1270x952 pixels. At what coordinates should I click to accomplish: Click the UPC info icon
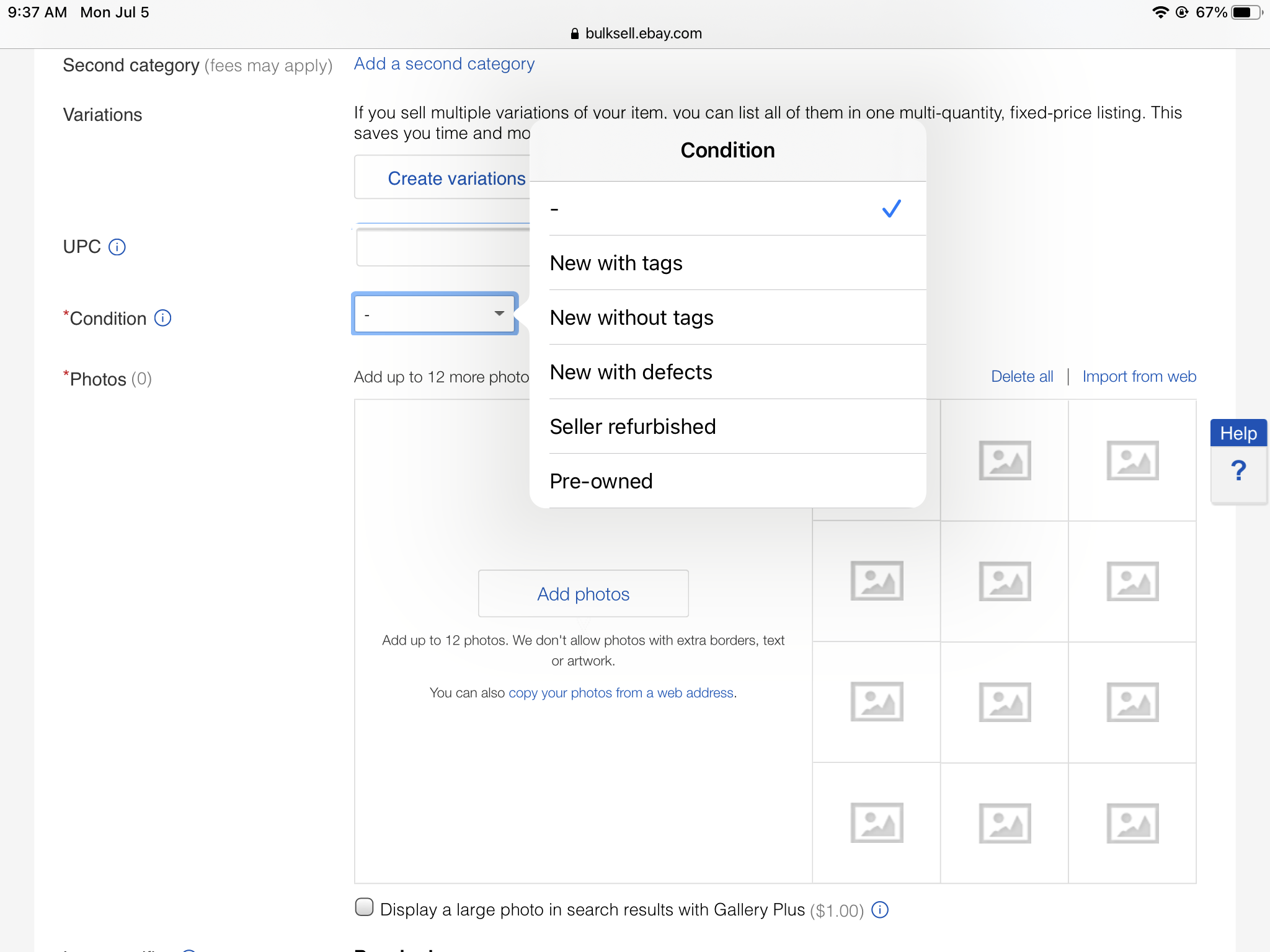[x=117, y=247]
